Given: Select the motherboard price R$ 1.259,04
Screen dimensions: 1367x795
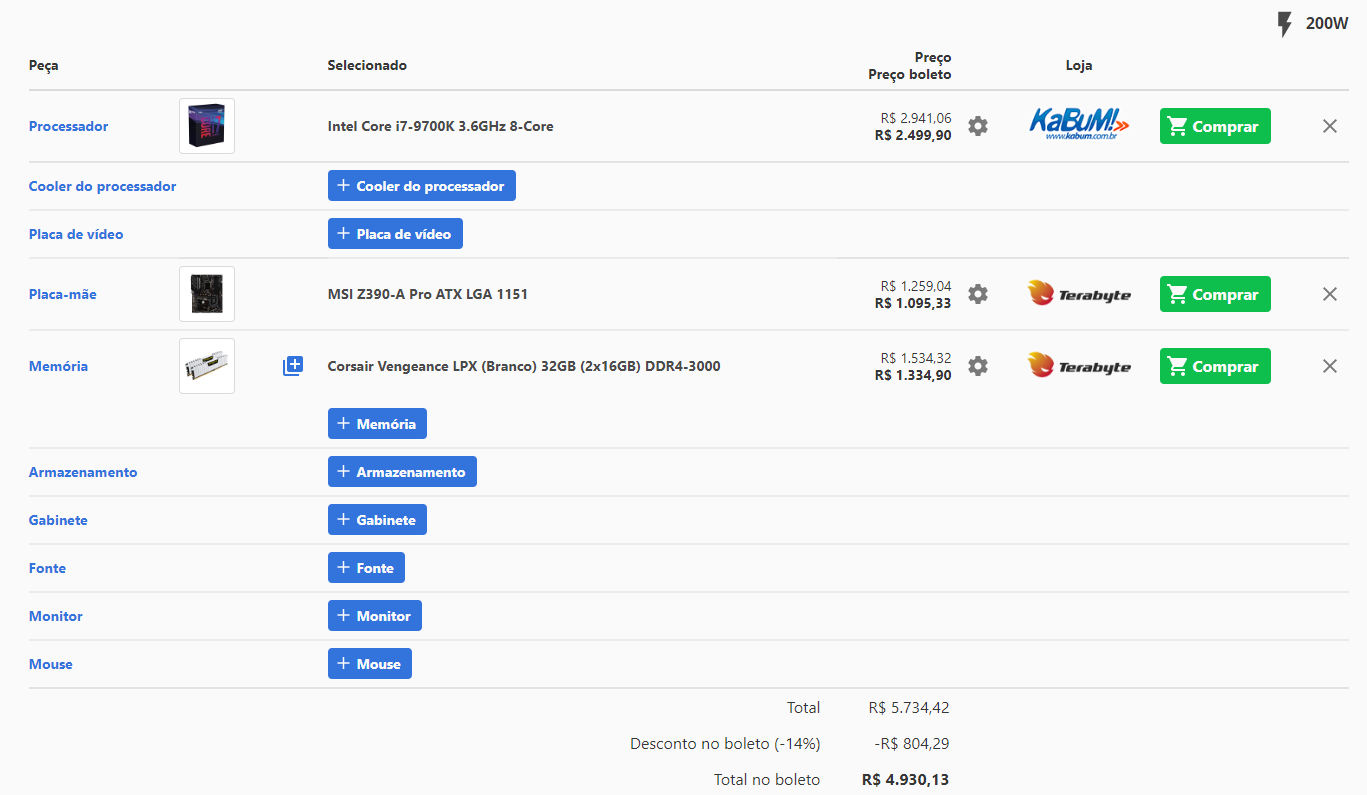Looking at the screenshot, I should [x=916, y=286].
